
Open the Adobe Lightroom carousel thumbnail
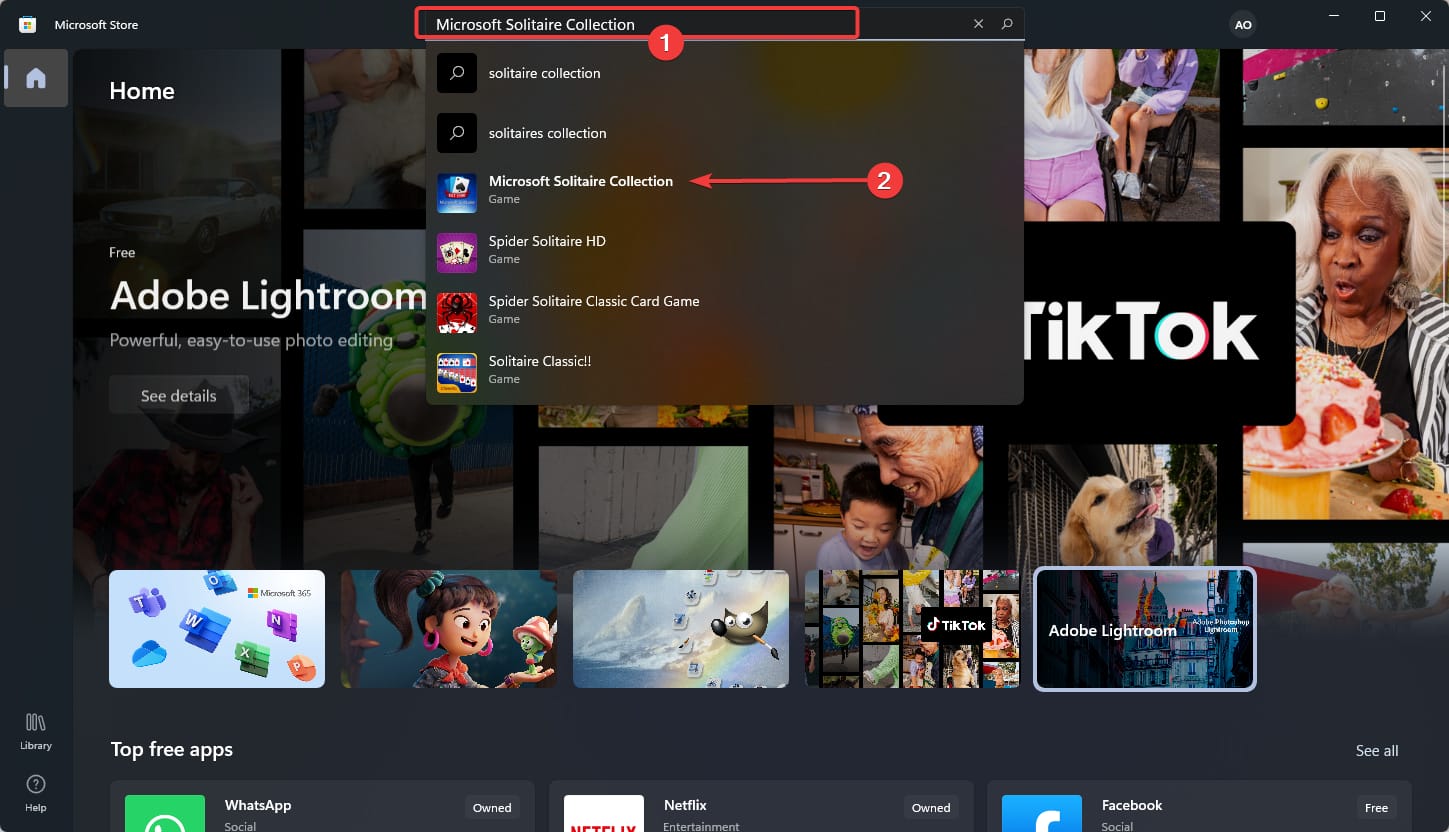[1145, 629]
